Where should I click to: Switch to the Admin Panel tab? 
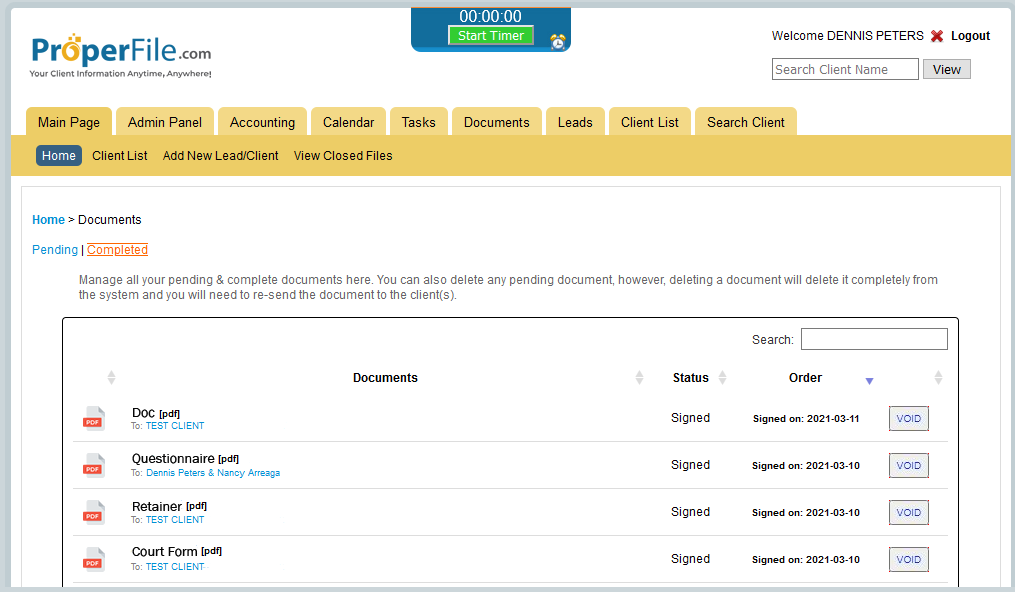pyautogui.click(x=165, y=122)
